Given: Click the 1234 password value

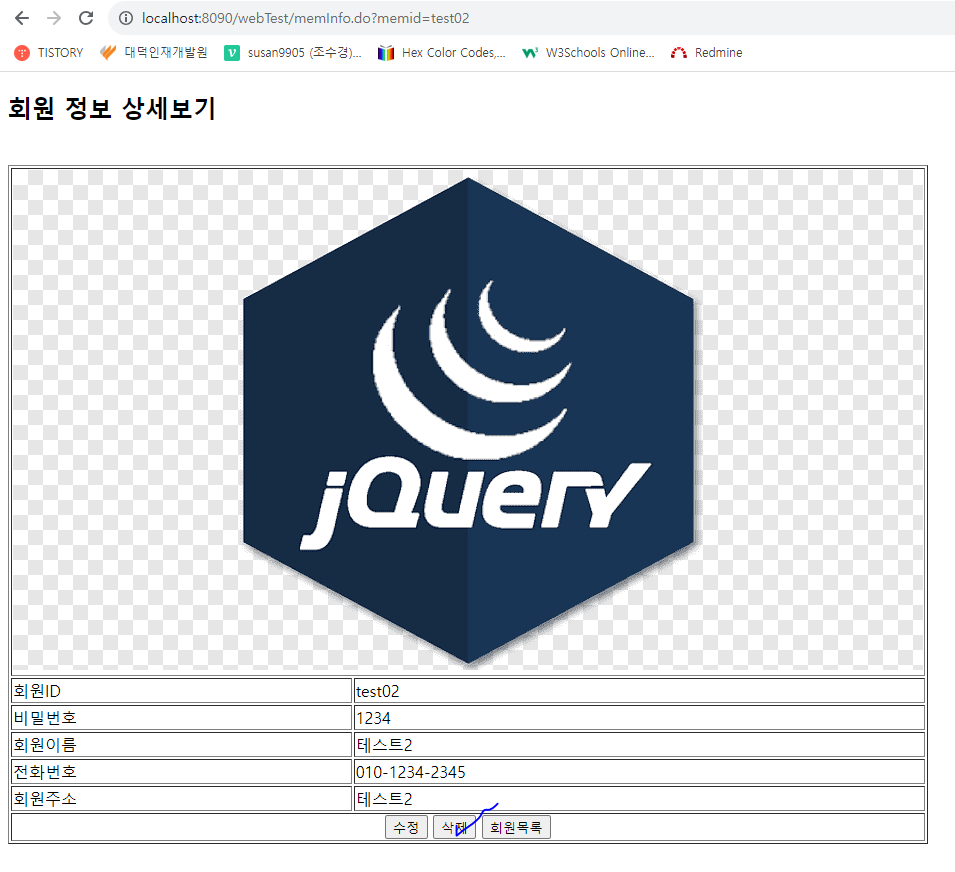Looking at the screenshot, I should tap(373, 719).
